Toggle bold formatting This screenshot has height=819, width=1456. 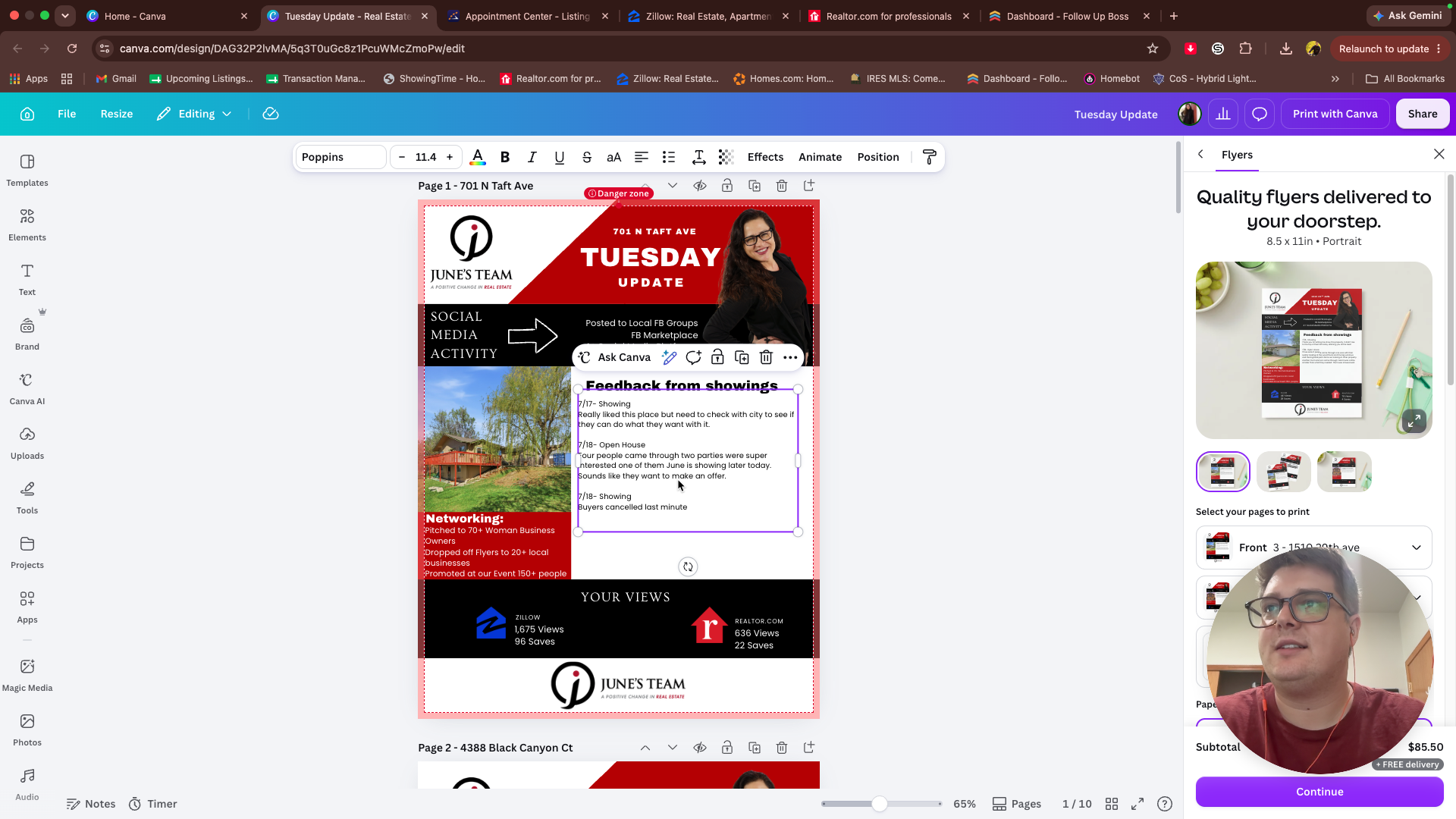(x=505, y=157)
